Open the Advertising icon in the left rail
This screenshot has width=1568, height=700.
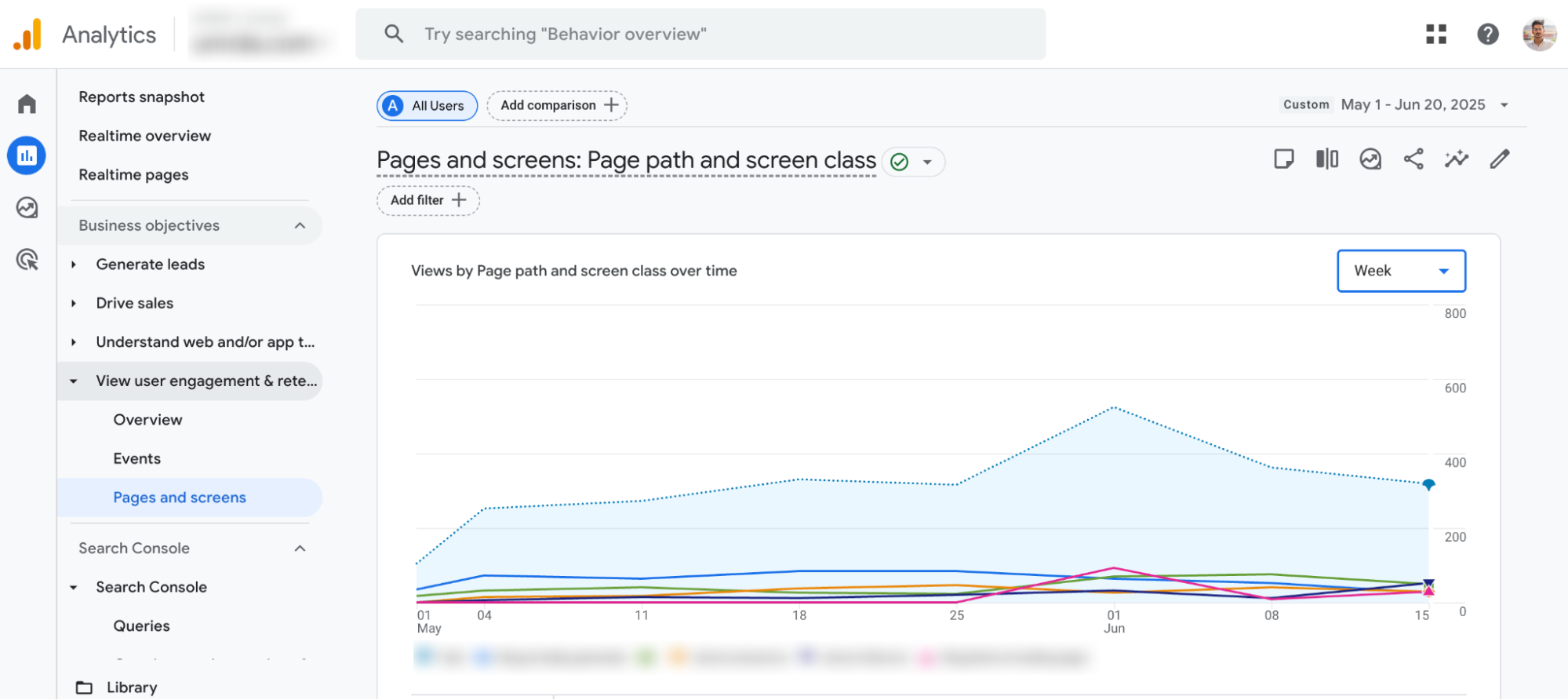[x=27, y=260]
